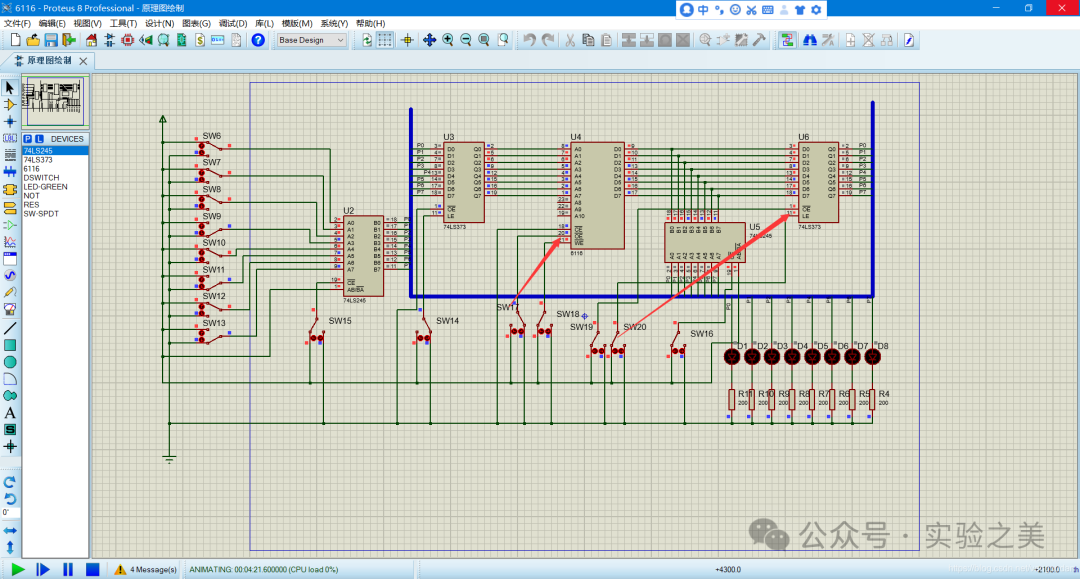This screenshot has height=579, width=1080.
Task: Stop the simulation with the square button
Action: (x=92, y=569)
